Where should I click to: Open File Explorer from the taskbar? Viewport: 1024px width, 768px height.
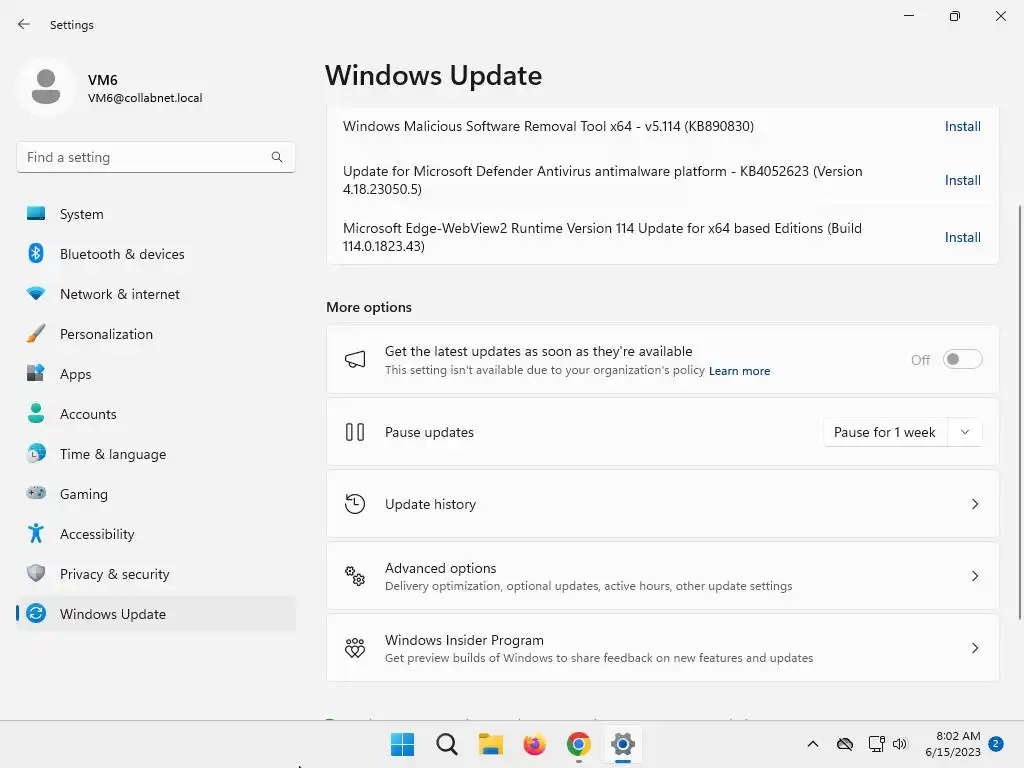[490, 744]
